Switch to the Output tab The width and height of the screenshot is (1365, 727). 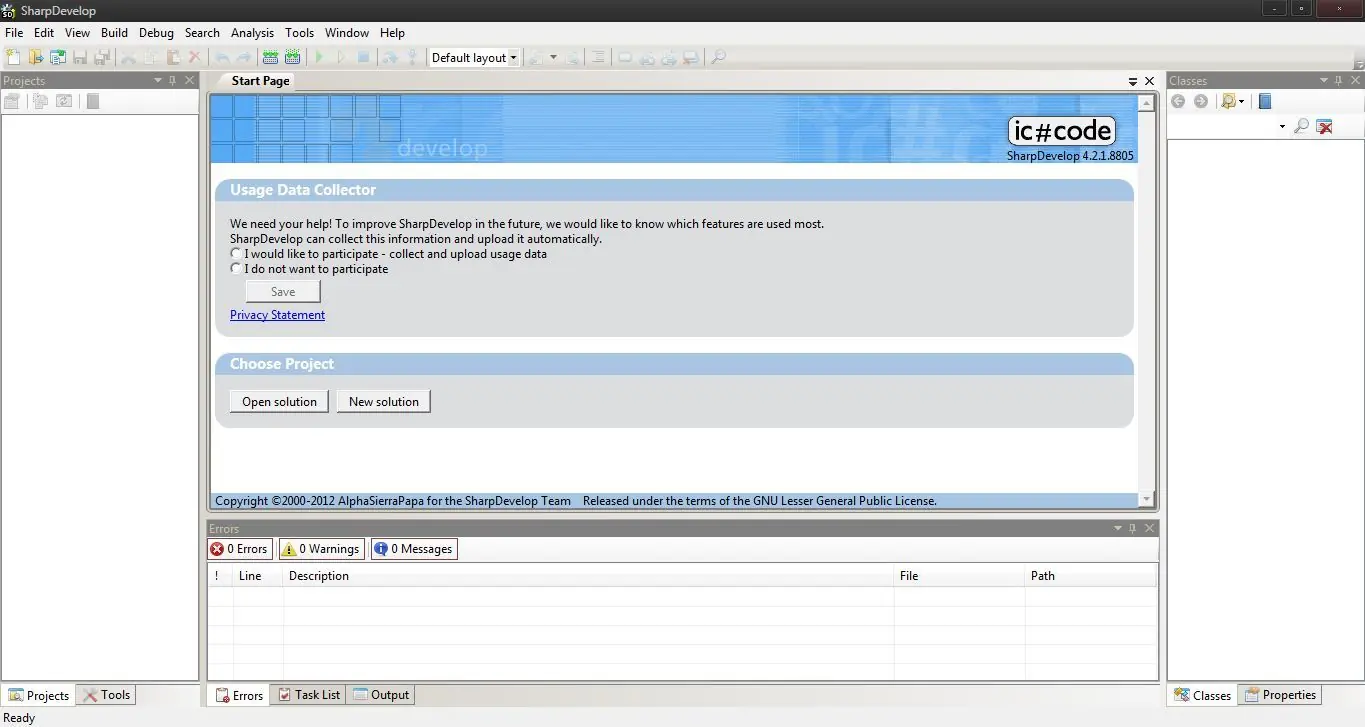pos(381,695)
